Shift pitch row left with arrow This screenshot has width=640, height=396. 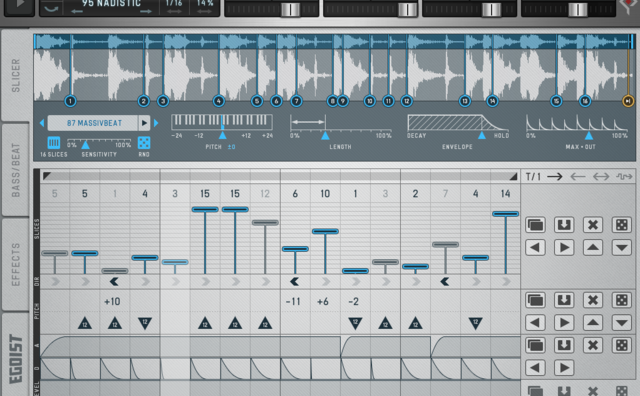(x=535, y=323)
